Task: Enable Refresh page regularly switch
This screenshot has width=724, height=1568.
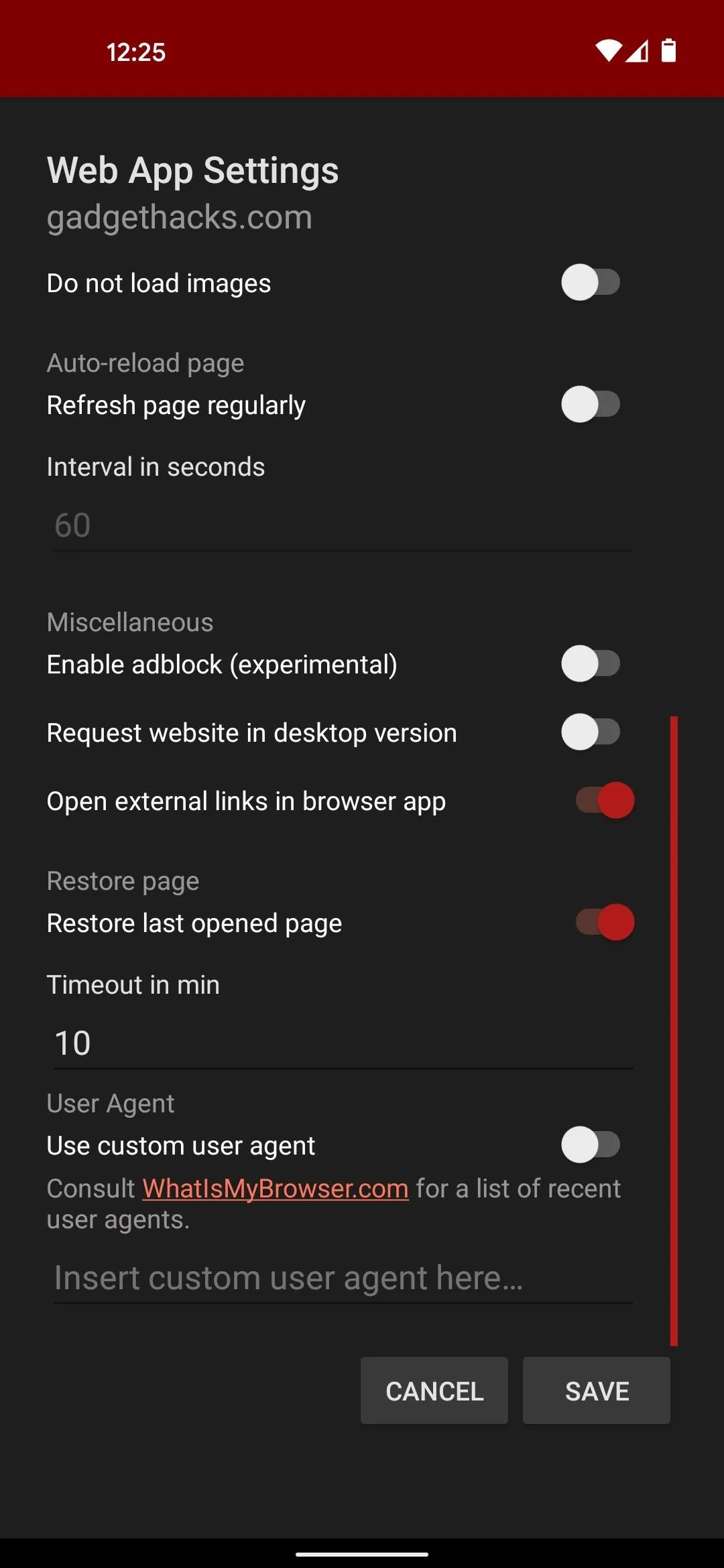Action: (x=591, y=405)
